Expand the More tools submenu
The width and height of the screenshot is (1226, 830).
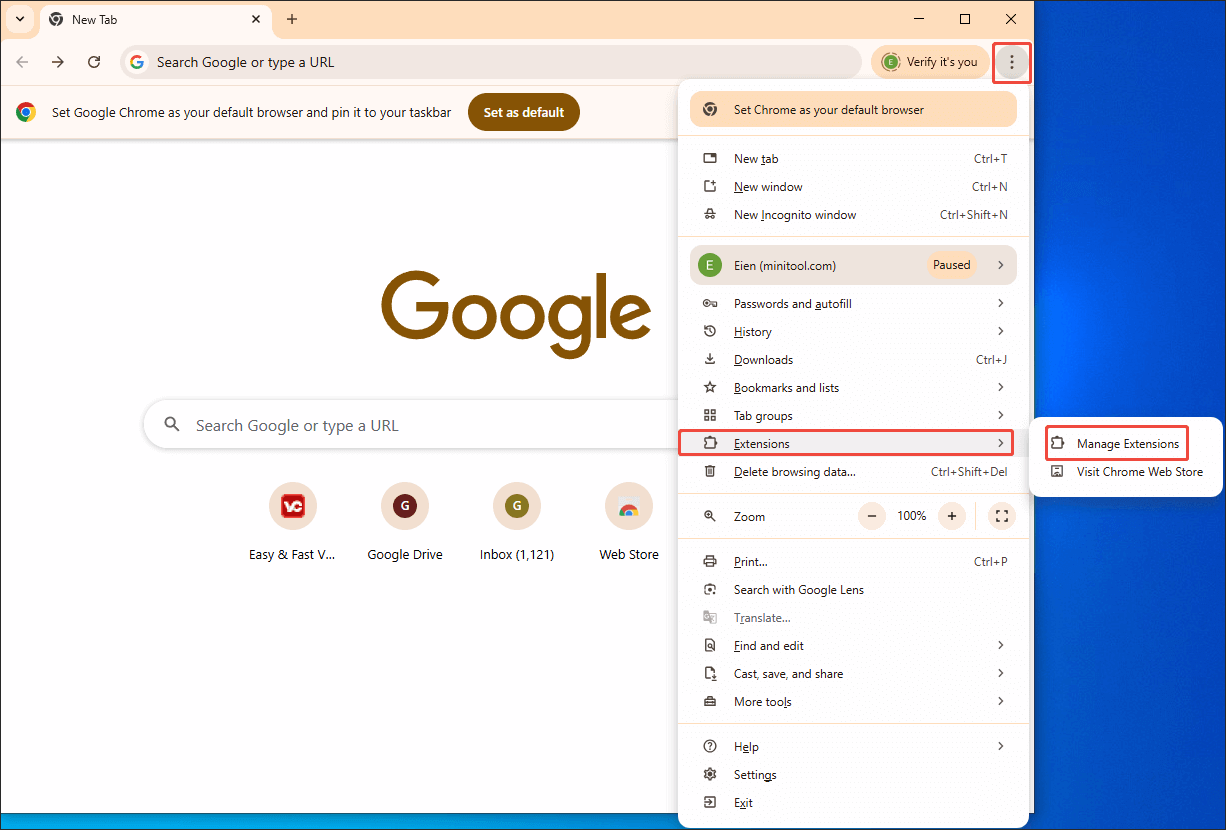[763, 701]
